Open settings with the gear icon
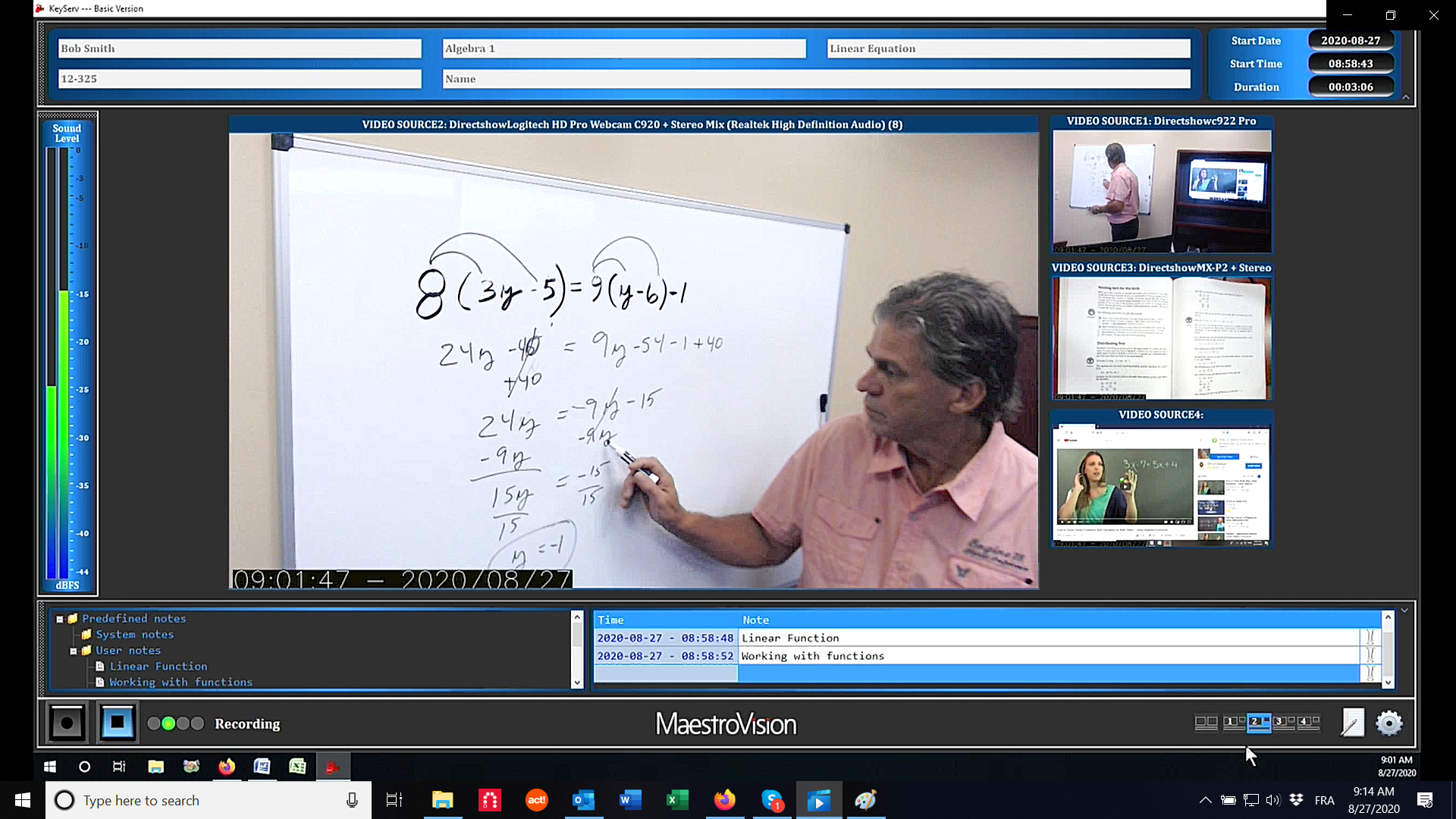1456x819 pixels. coord(1389,723)
